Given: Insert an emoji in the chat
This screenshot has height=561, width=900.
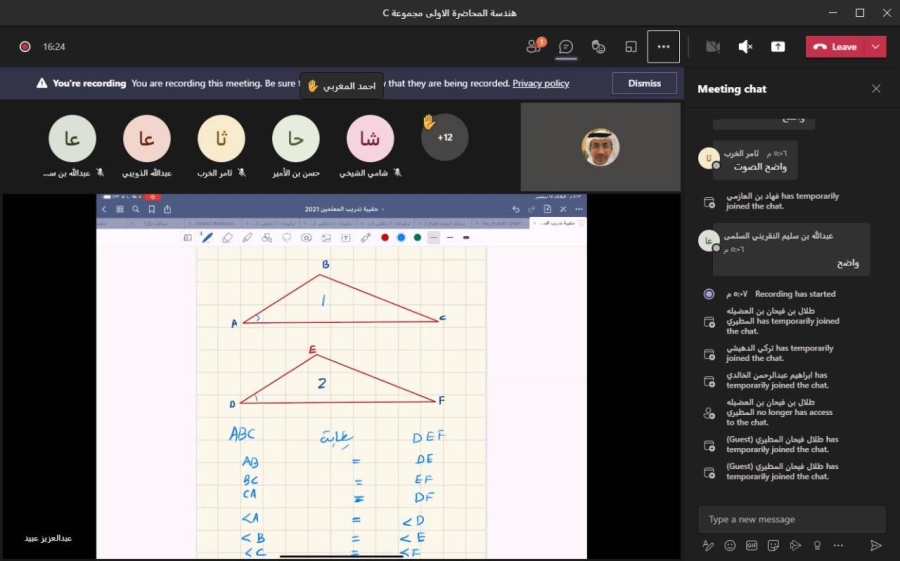Looking at the screenshot, I should click(730, 545).
